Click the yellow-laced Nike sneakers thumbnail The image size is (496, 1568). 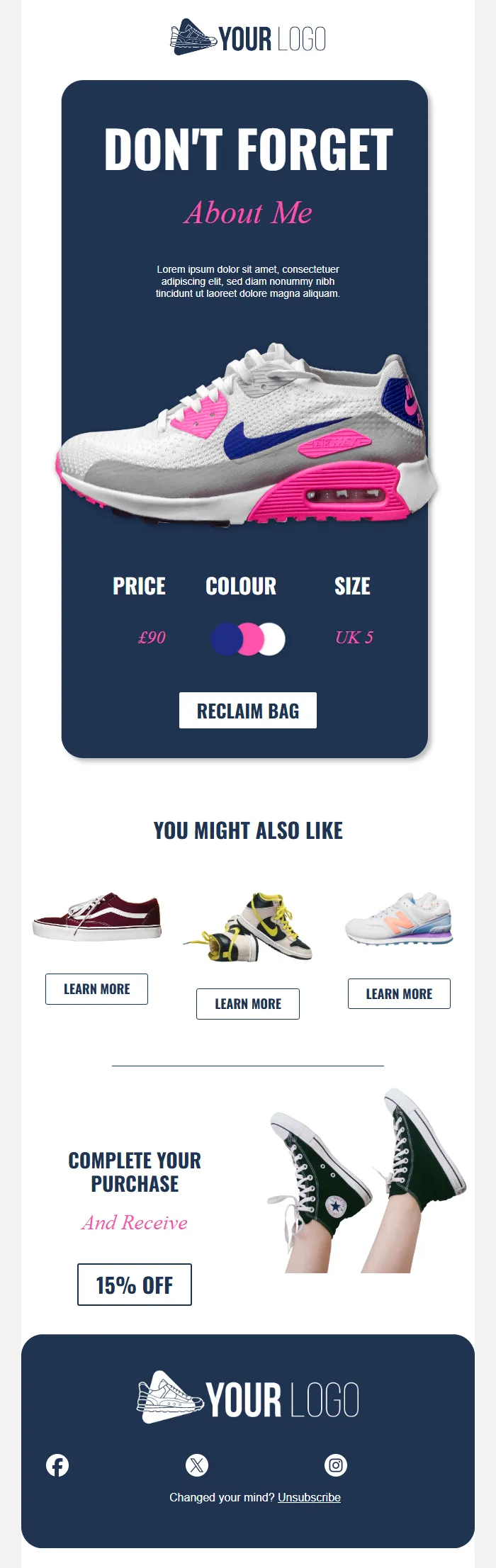point(248,925)
